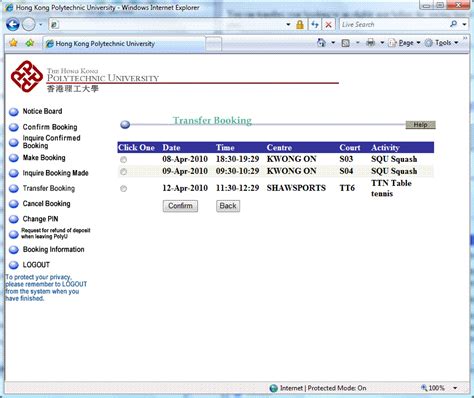This screenshot has width=474, height=398.
Task: Click the browser Forward arrow button
Action: pos(29,24)
